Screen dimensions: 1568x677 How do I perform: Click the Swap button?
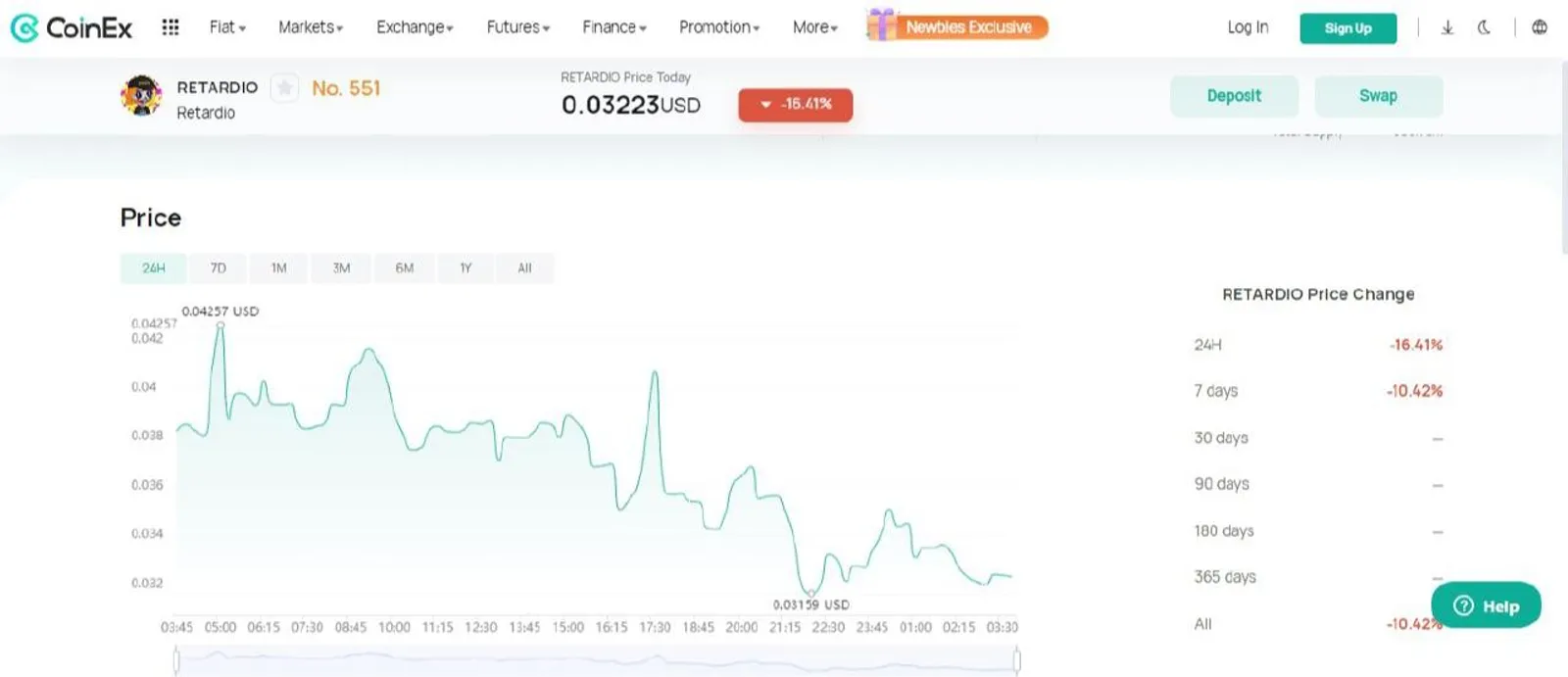(x=1378, y=96)
